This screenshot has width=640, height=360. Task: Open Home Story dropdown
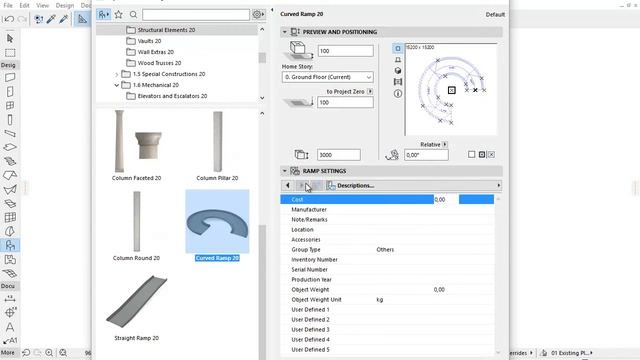point(327,77)
